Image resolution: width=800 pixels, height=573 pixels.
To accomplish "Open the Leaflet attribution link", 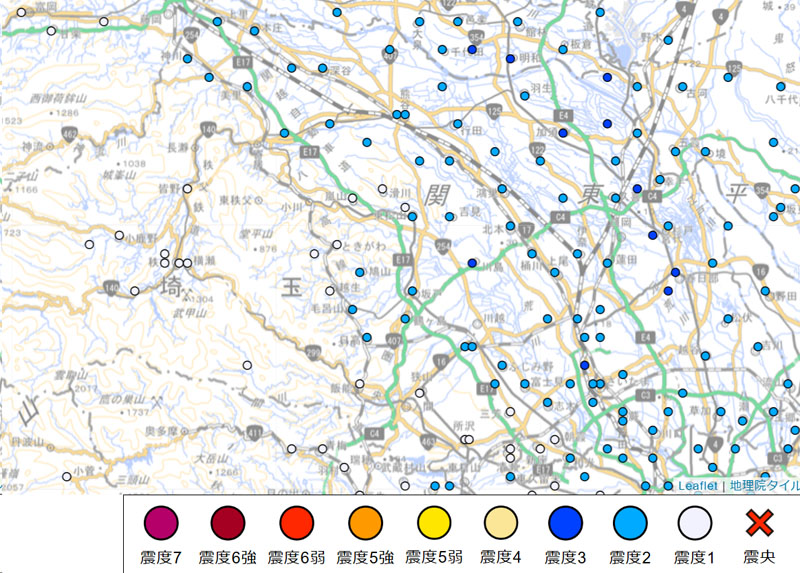I will point(697,486).
